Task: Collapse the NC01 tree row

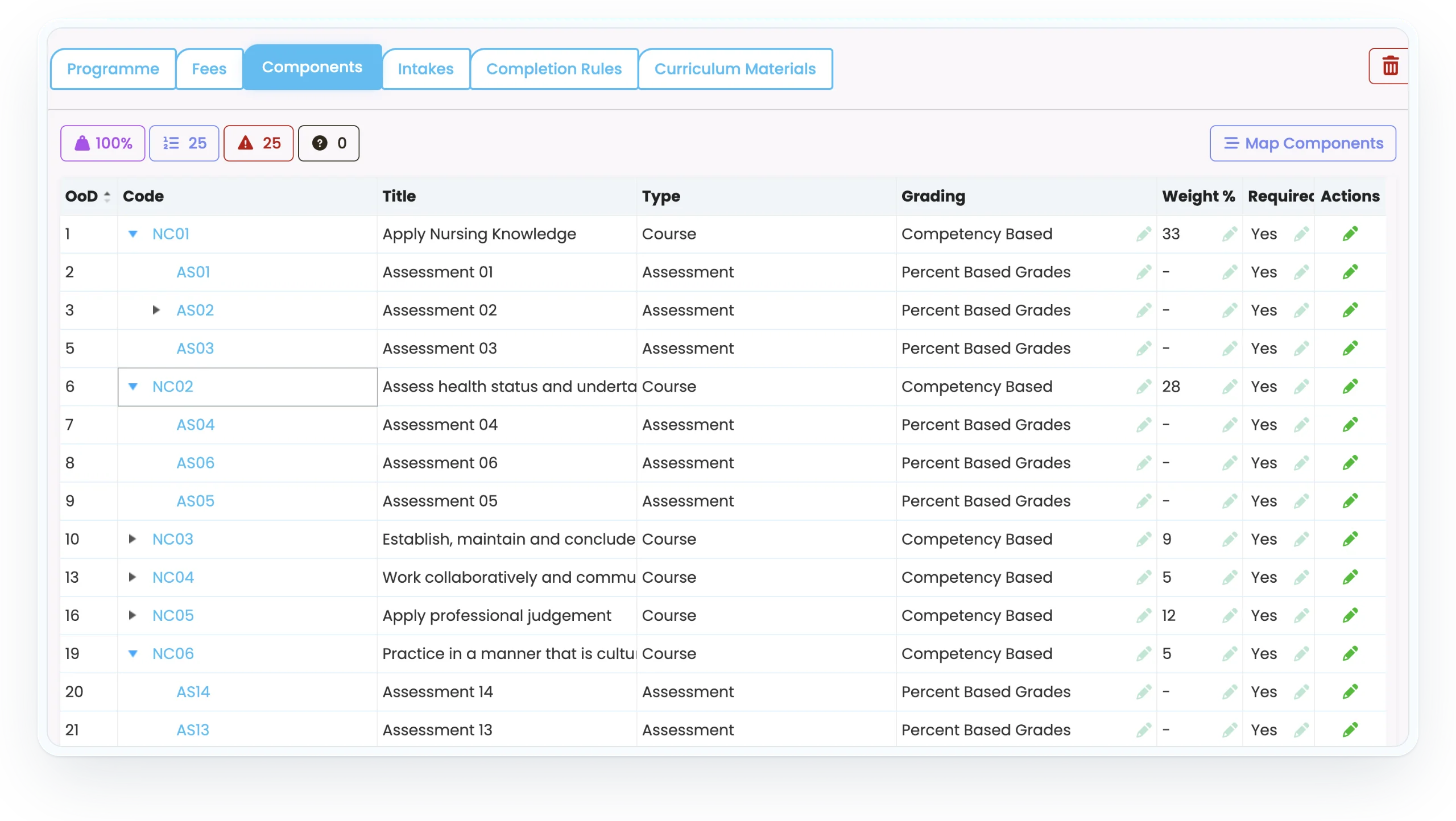Action: point(133,234)
